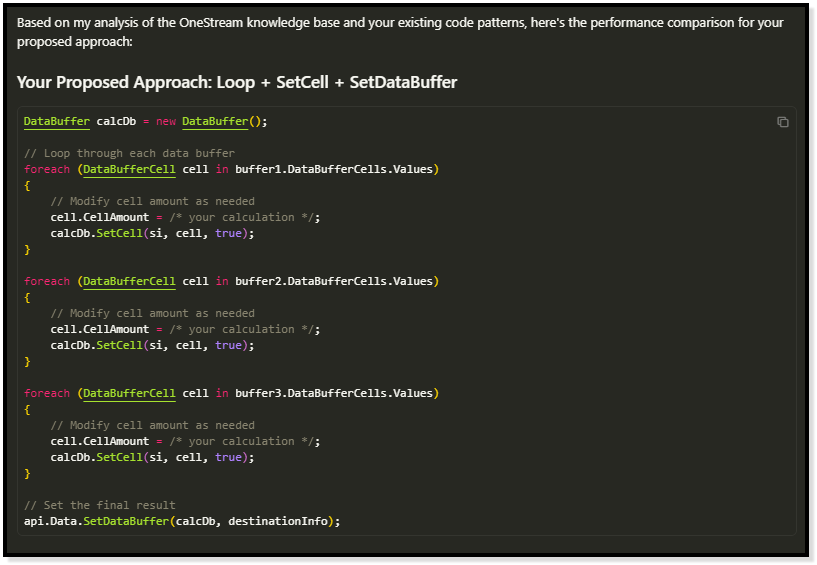Click the 'Your Proposed Approach' heading
817x565 pixels.
tap(237, 82)
